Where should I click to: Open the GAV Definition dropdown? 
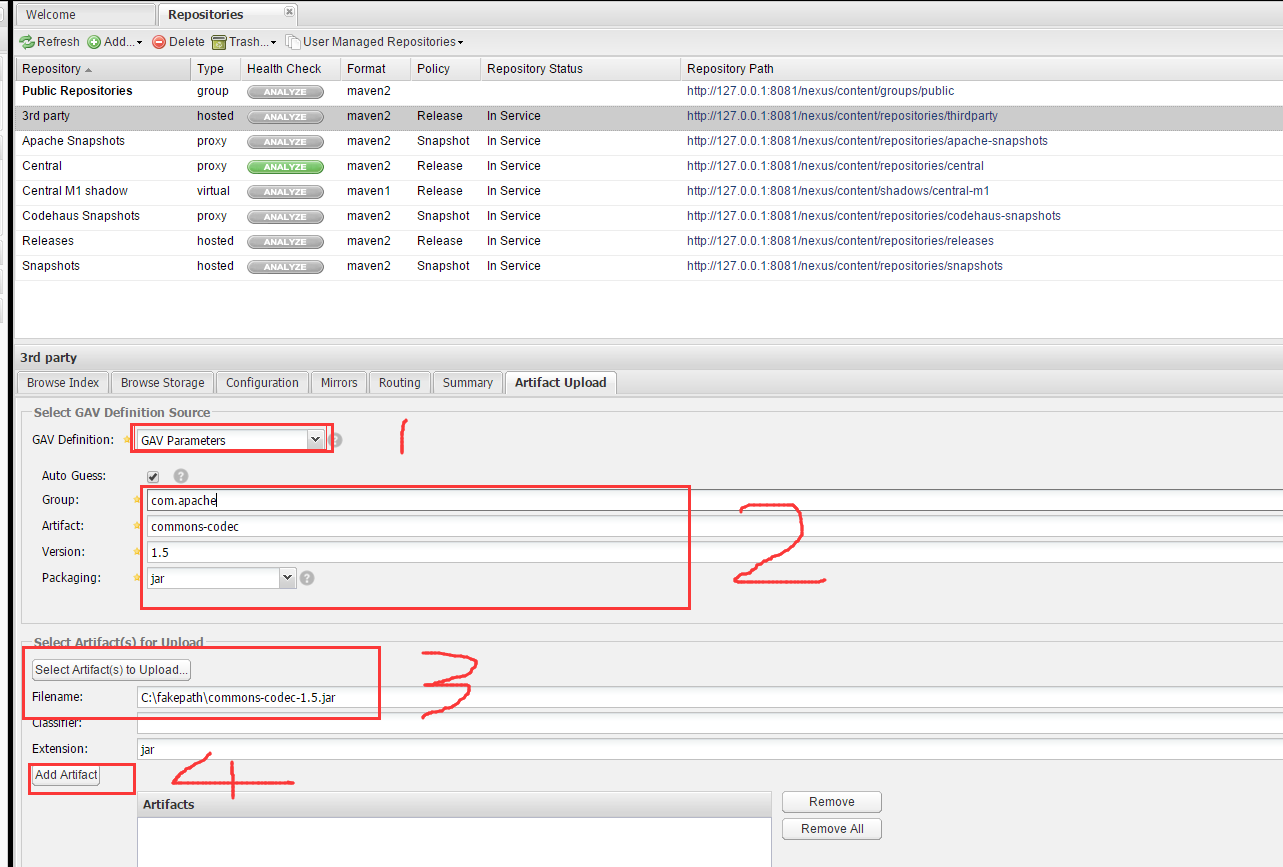pos(315,440)
